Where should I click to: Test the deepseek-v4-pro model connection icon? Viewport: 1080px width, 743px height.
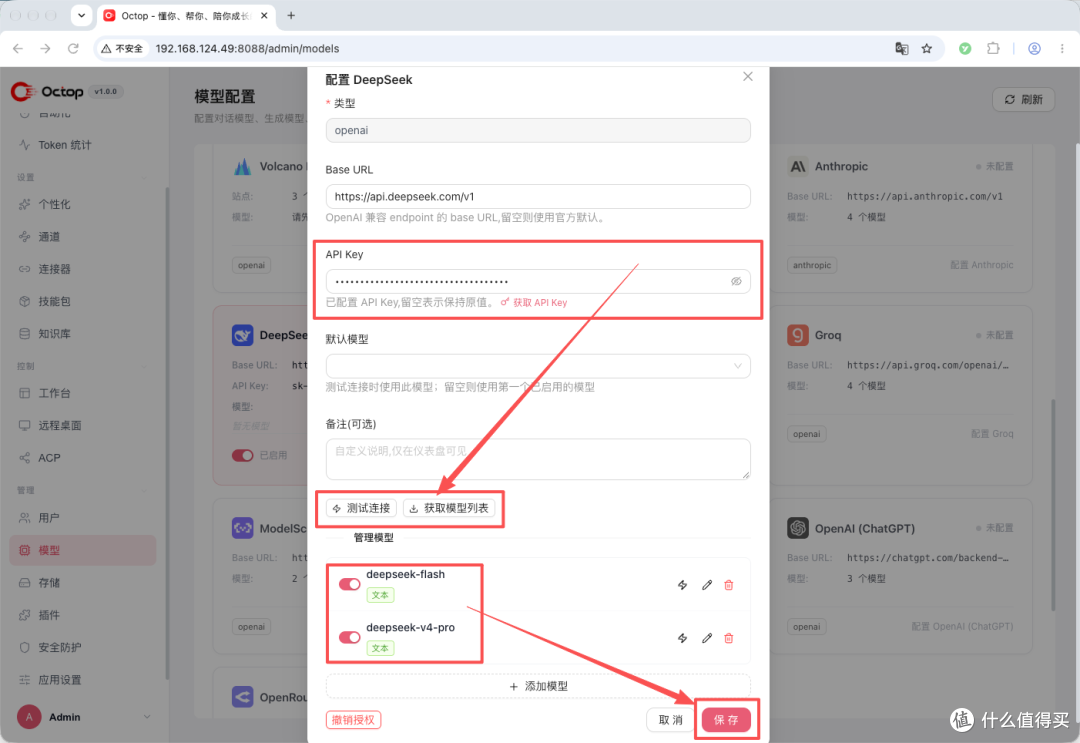[682, 638]
